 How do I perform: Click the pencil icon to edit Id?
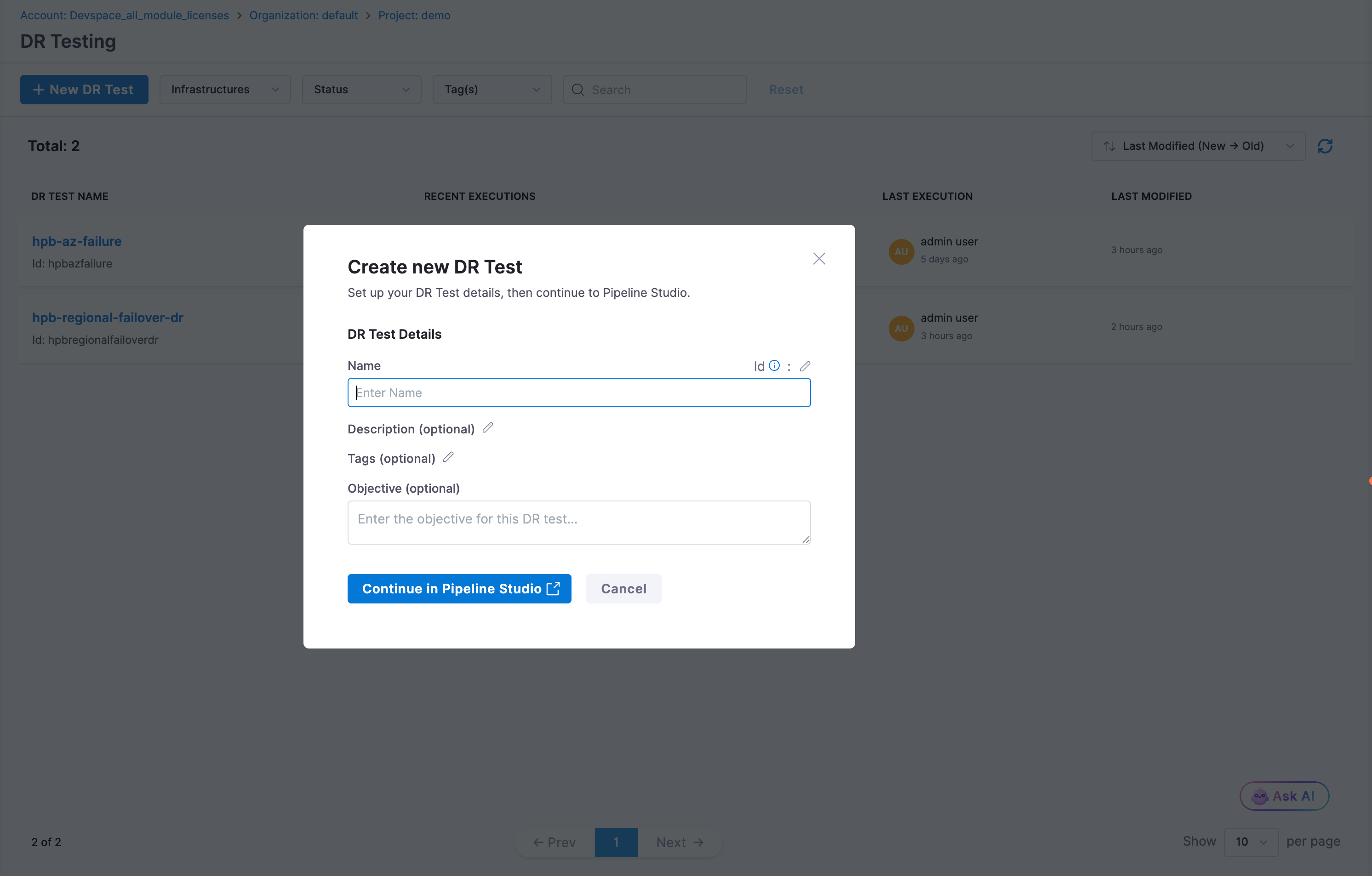coord(805,366)
